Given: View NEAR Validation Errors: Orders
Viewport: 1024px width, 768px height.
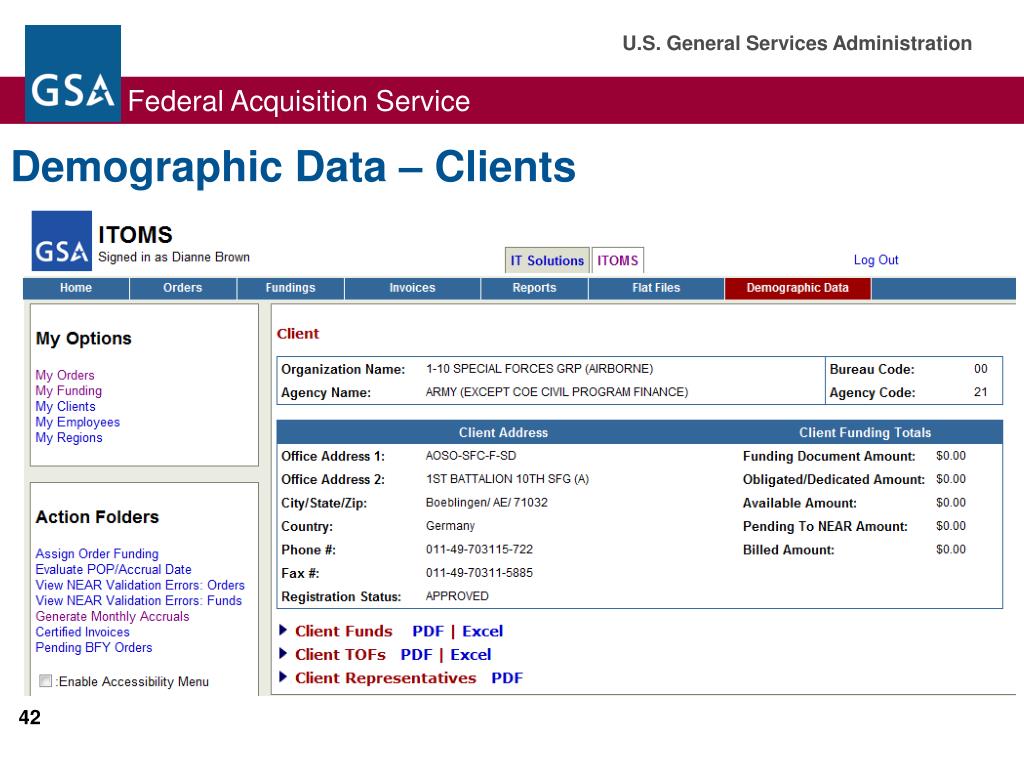Looking at the screenshot, I should (x=140, y=585).
